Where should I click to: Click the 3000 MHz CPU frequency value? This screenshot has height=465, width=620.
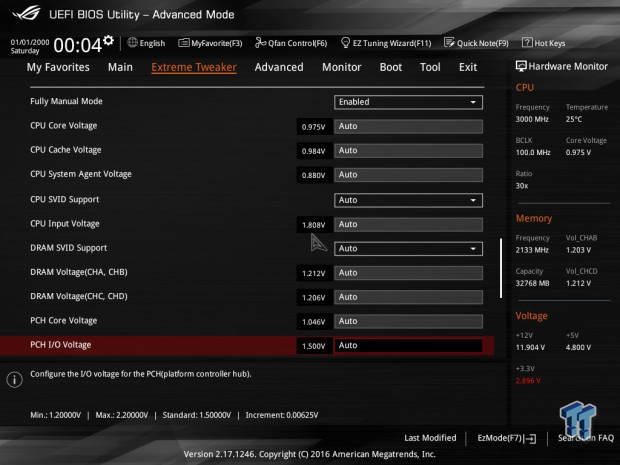(x=532, y=119)
